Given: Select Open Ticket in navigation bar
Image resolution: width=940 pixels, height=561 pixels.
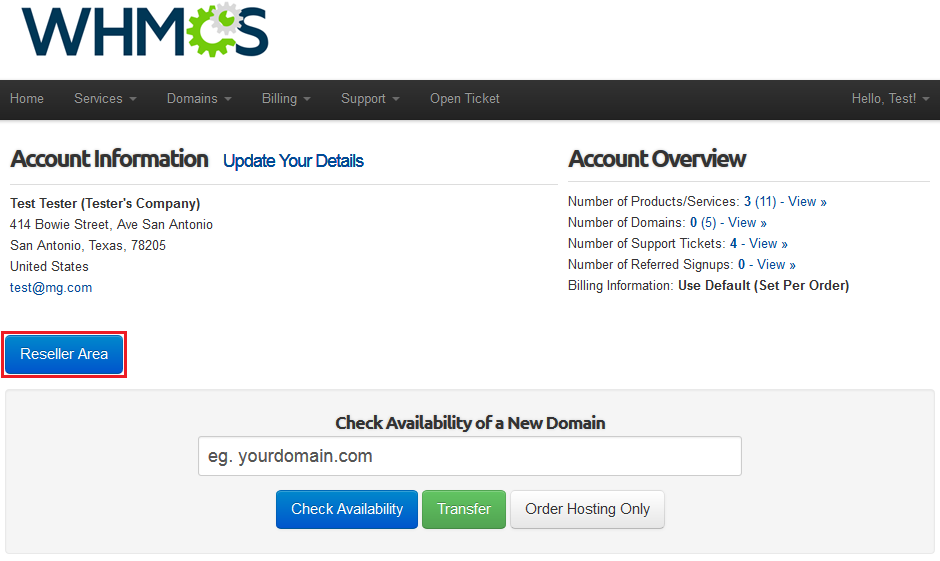Looking at the screenshot, I should tap(465, 99).
